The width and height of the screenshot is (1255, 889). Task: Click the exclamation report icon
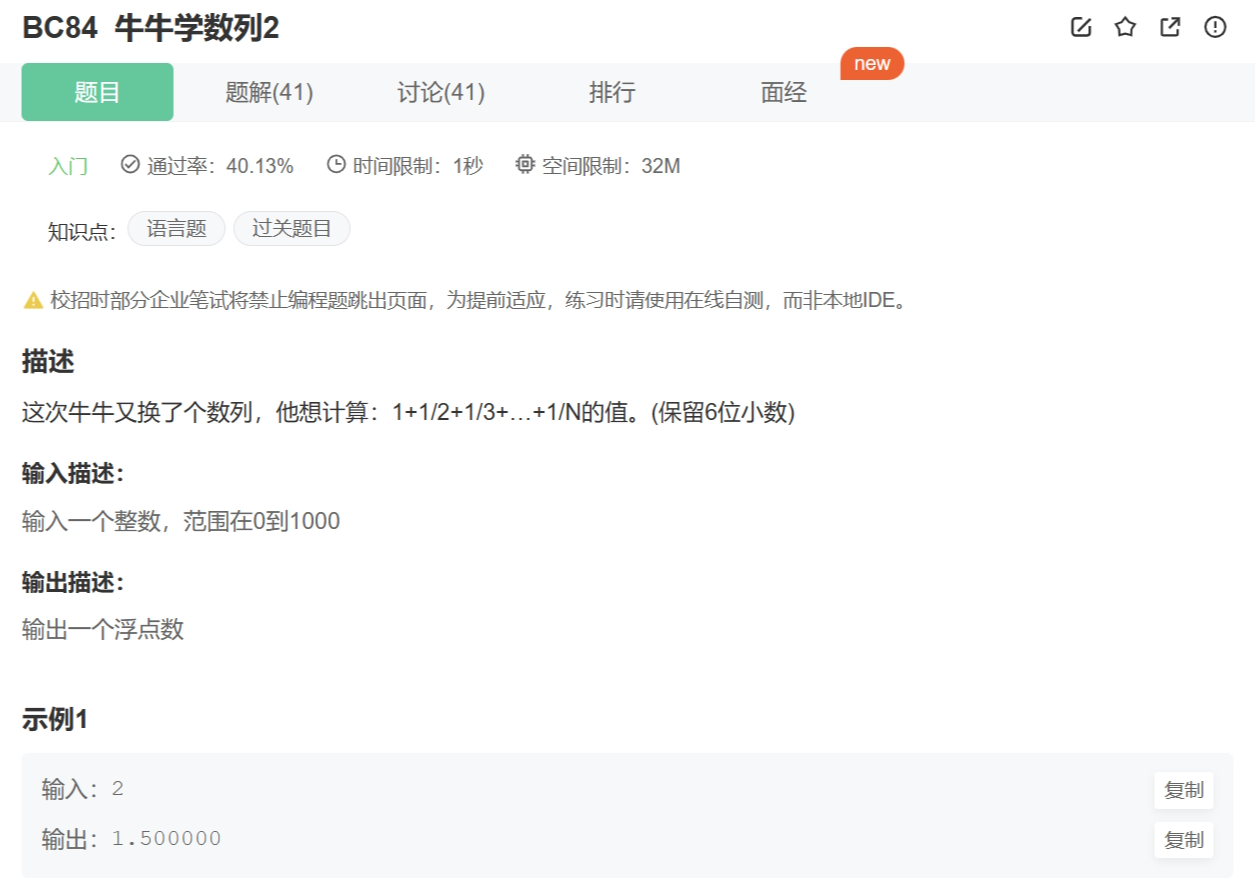click(1214, 27)
